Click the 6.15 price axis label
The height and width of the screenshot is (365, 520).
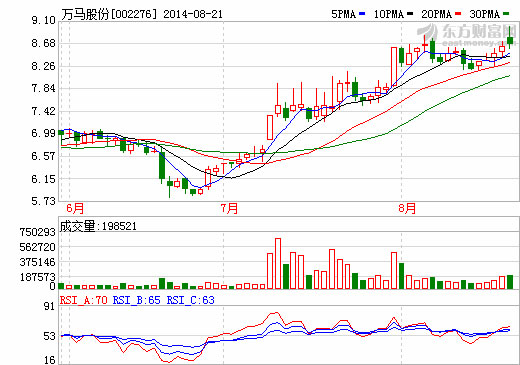pos(43,179)
